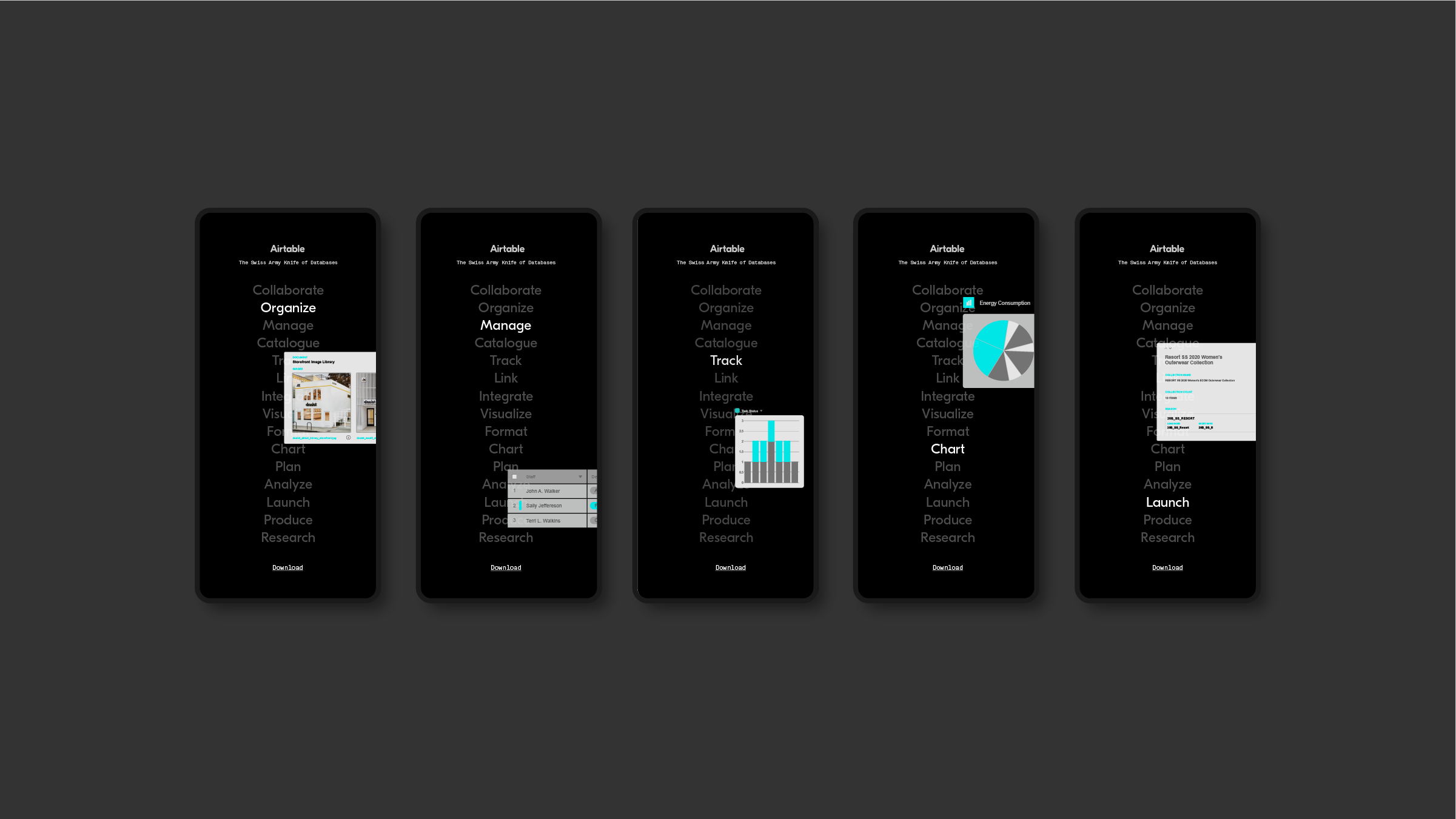
Task: Click Download on the phone highlighting Launch
Action: click(x=1167, y=568)
